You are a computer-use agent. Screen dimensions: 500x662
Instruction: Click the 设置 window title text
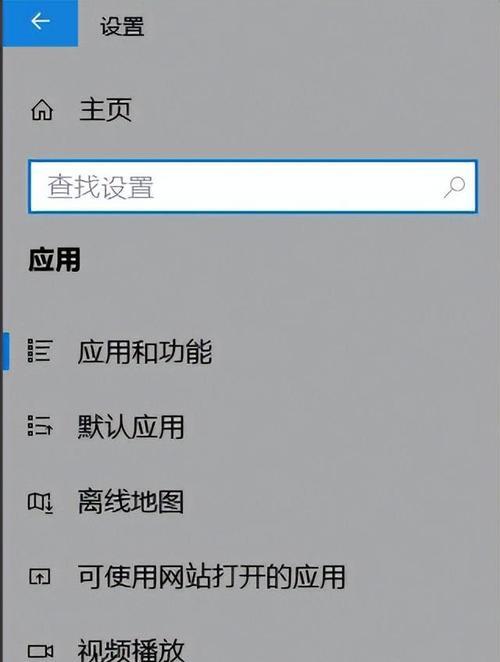pos(122,26)
